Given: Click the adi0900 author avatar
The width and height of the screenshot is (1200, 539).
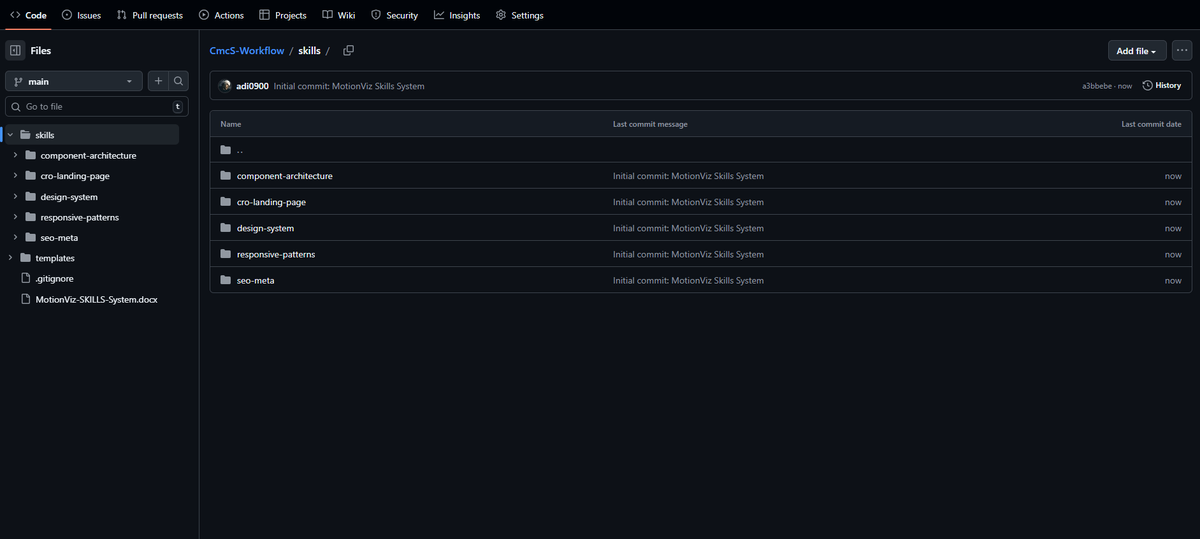Looking at the screenshot, I should click(x=225, y=86).
